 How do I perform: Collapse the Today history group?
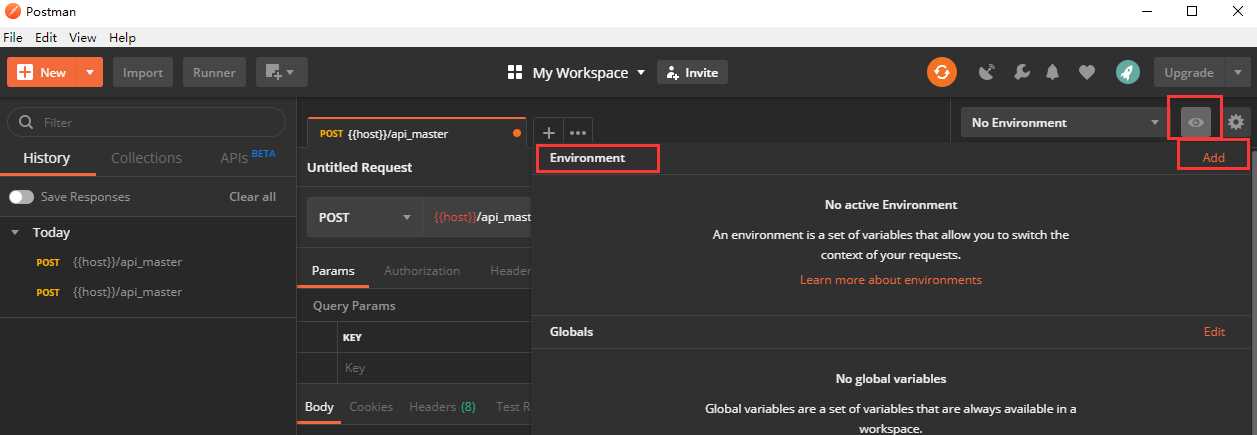[x=16, y=233]
